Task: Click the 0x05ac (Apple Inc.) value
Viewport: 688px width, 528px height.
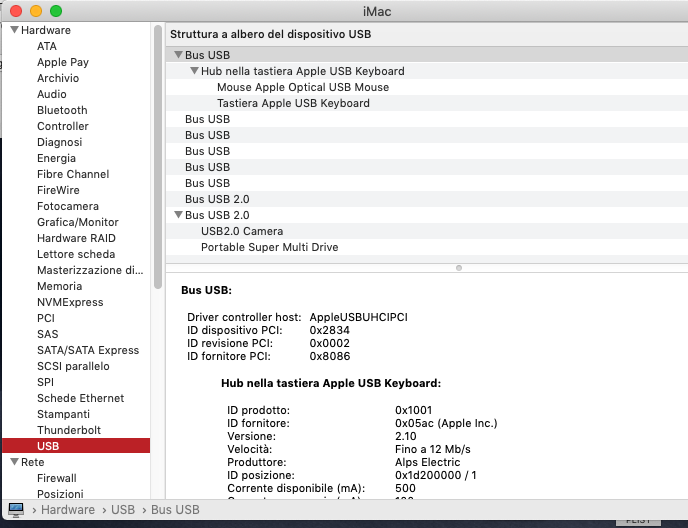Action: [446, 423]
